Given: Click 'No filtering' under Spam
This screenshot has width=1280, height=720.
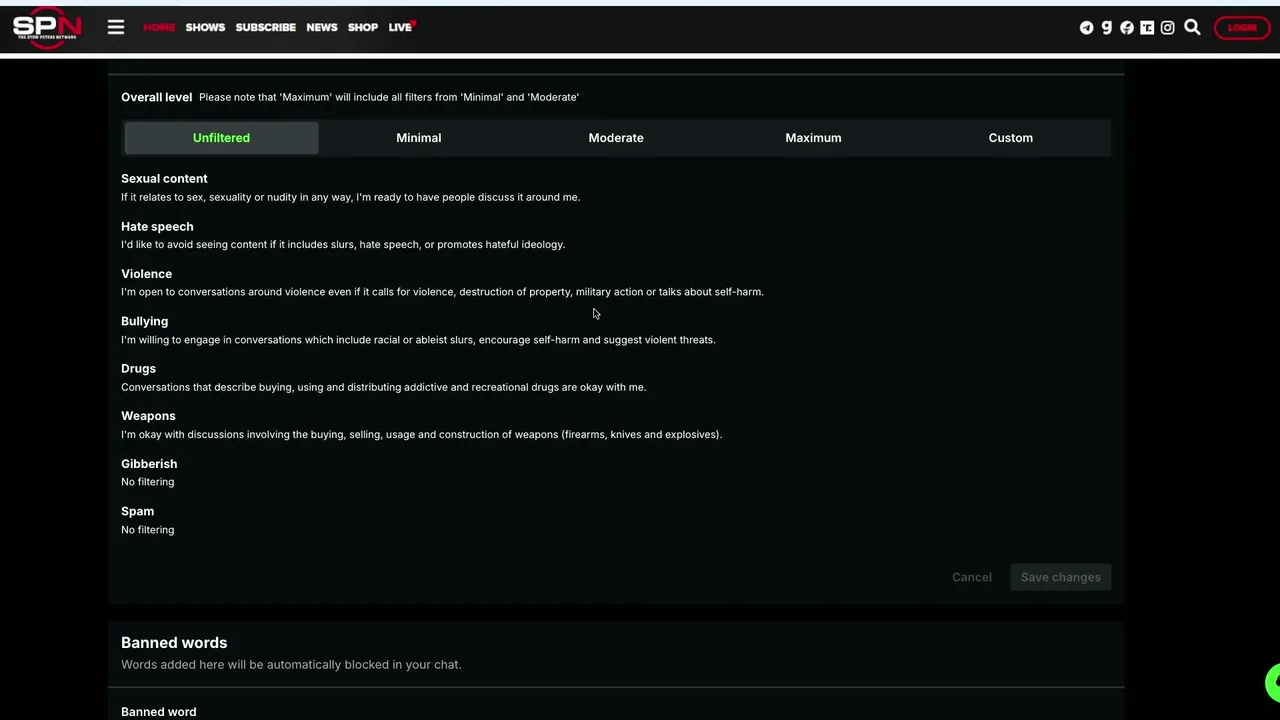Looking at the screenshot, I should coord(147,530).
